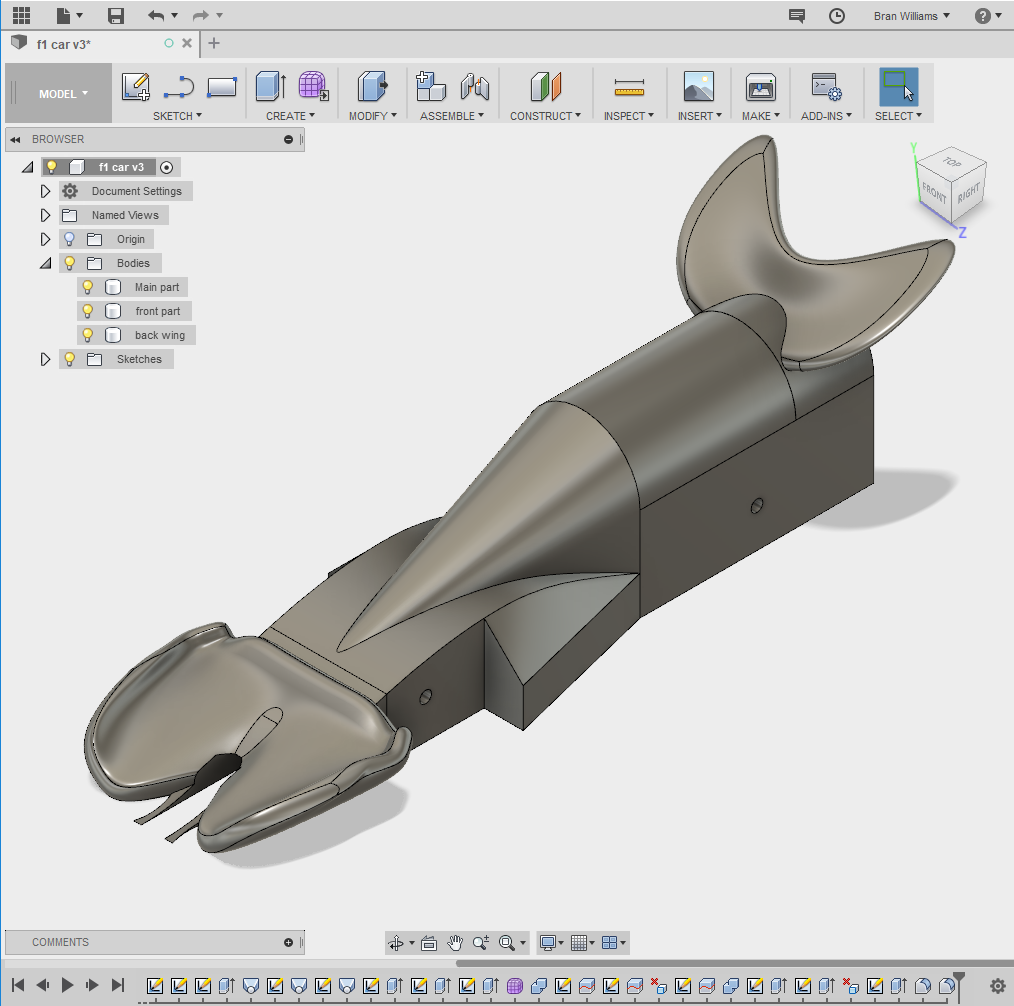Switch to the f1 car v3* document tab
This screenshot has width=1014, height=1006.
coord(63,44)
